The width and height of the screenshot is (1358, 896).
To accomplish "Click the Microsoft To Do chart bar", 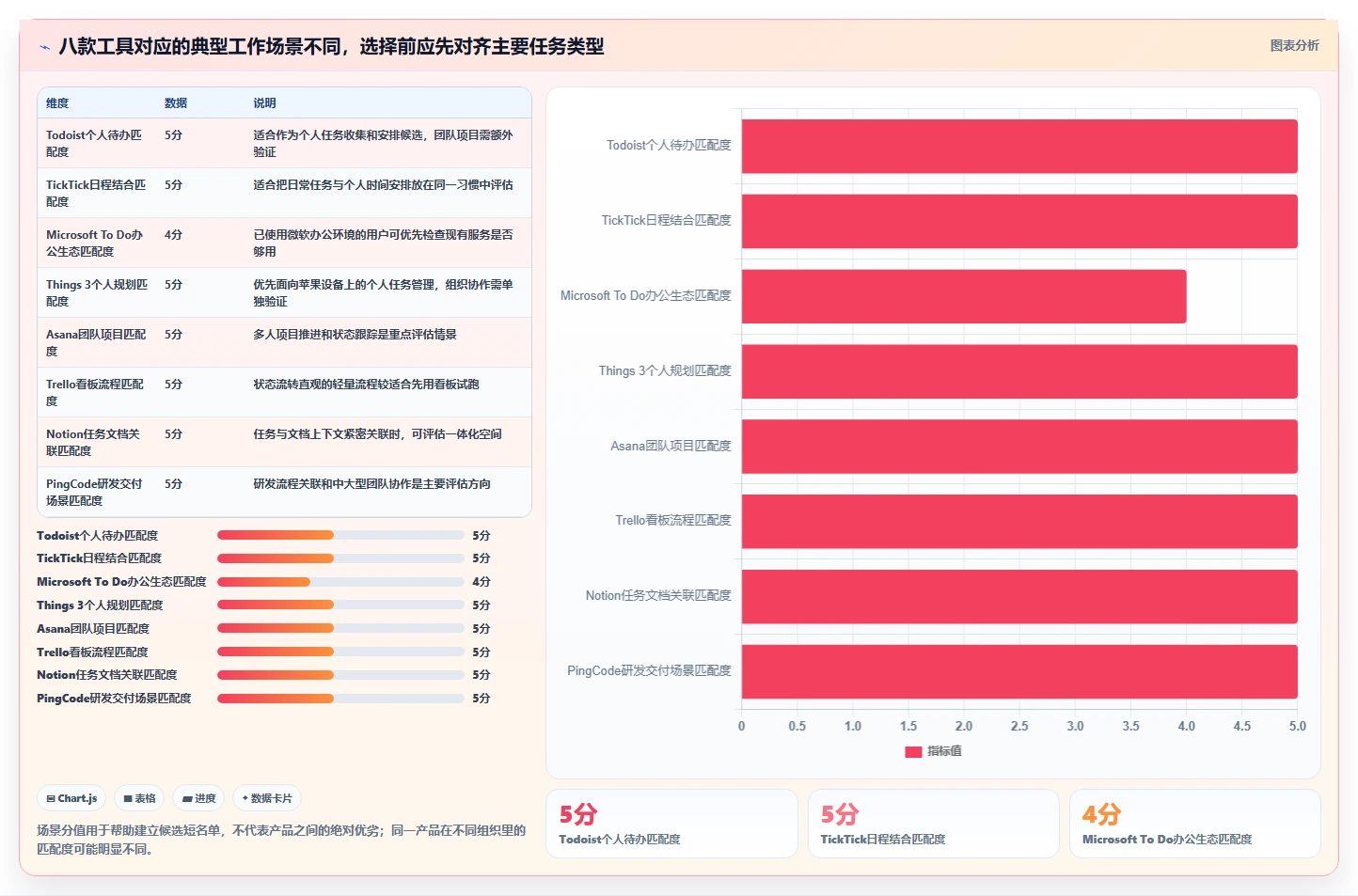I will tap(964, 296).
